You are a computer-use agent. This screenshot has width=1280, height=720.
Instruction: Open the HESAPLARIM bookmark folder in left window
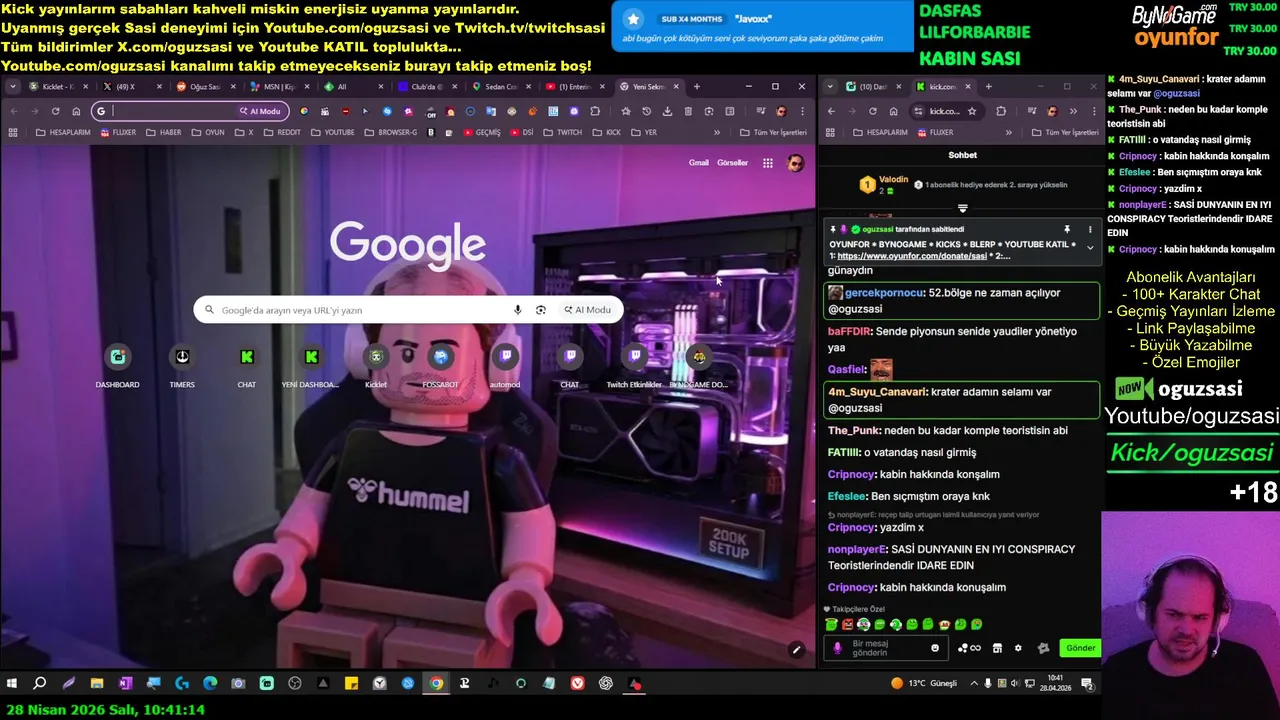(62, 132)
